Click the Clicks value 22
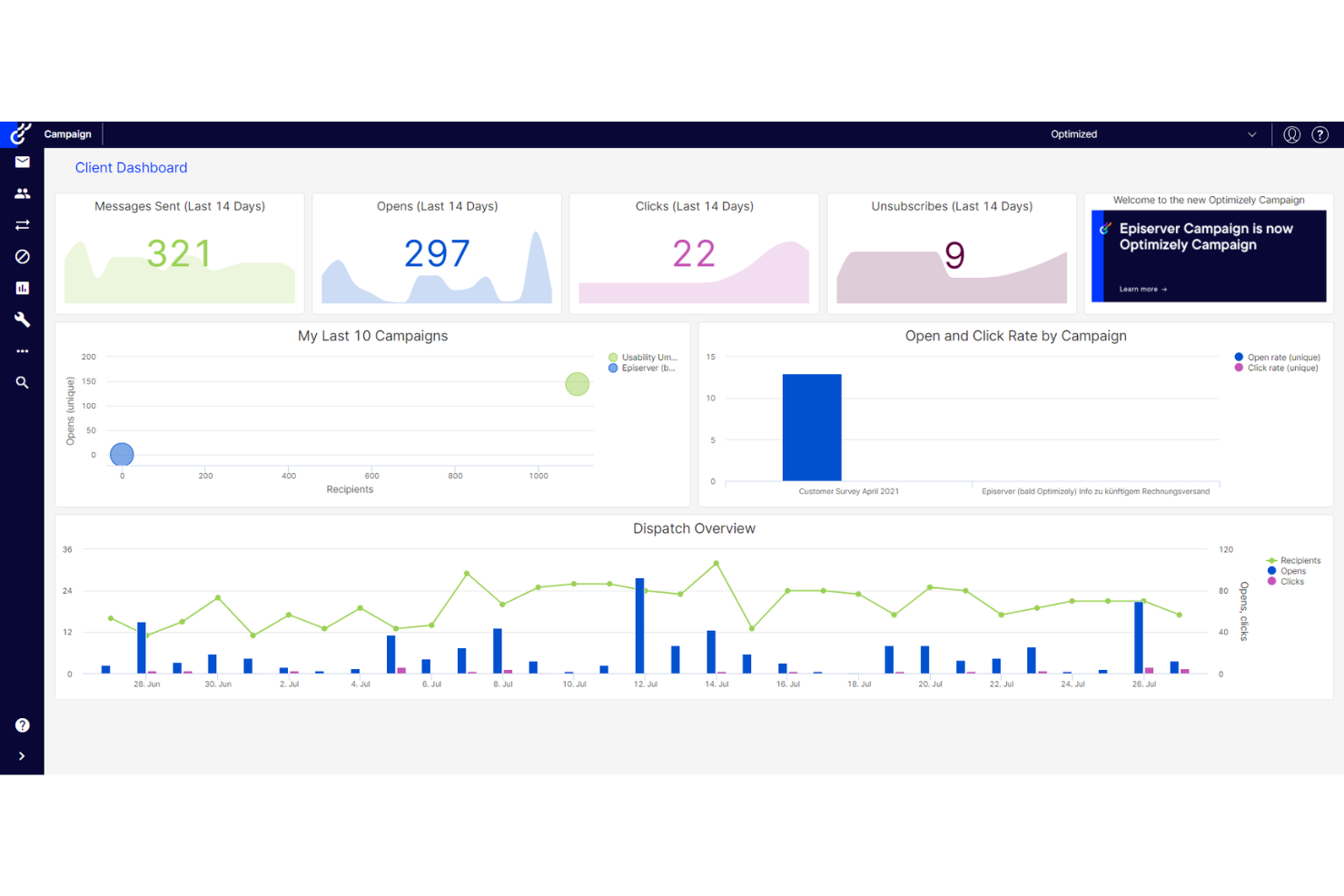 pyautogui.click(x=694, y=254)
